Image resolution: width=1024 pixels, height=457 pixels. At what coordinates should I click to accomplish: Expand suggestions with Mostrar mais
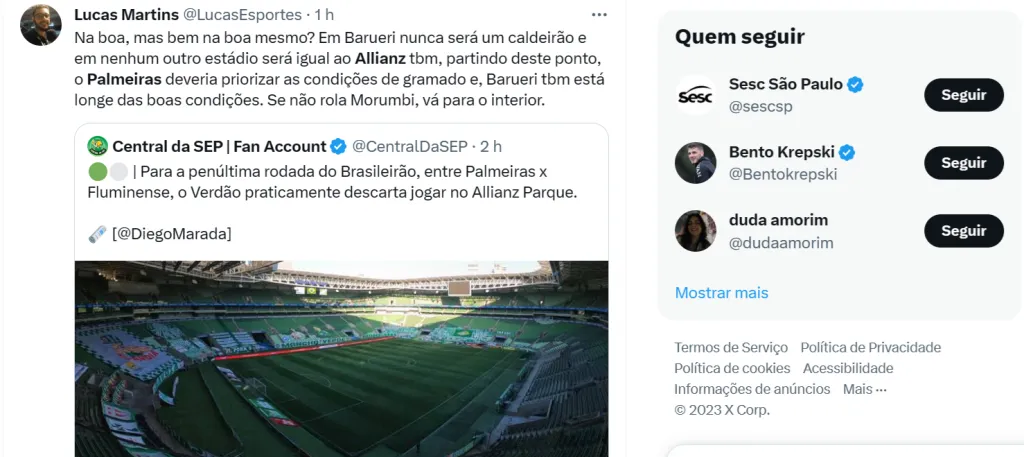point(721,293)
